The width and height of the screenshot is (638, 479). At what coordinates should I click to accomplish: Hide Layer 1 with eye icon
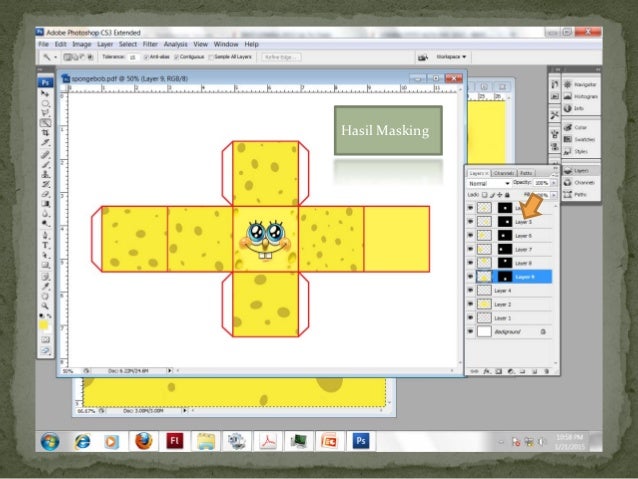pyautogui.click(x=470, y=318)
